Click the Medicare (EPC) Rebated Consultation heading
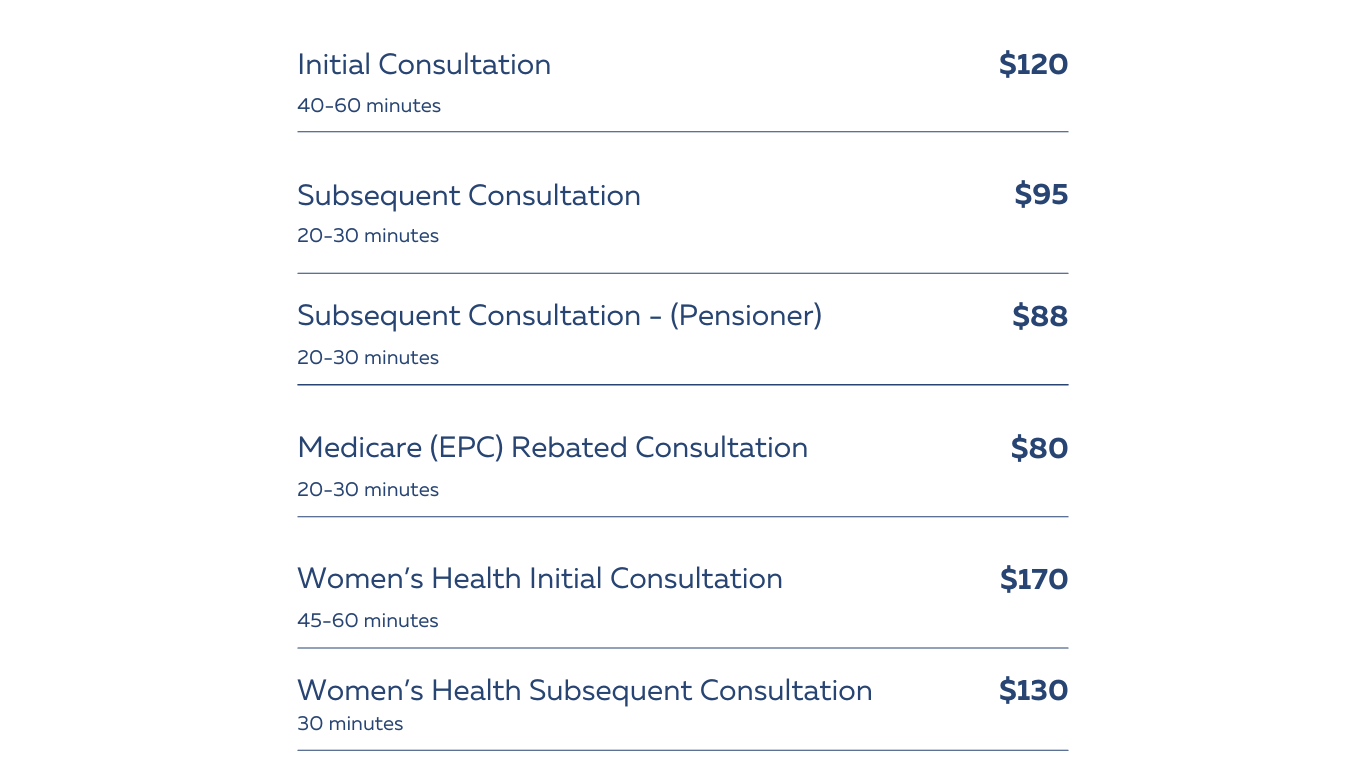The height and width of the screenshot is (768, 1366). (x=552, y=448)
